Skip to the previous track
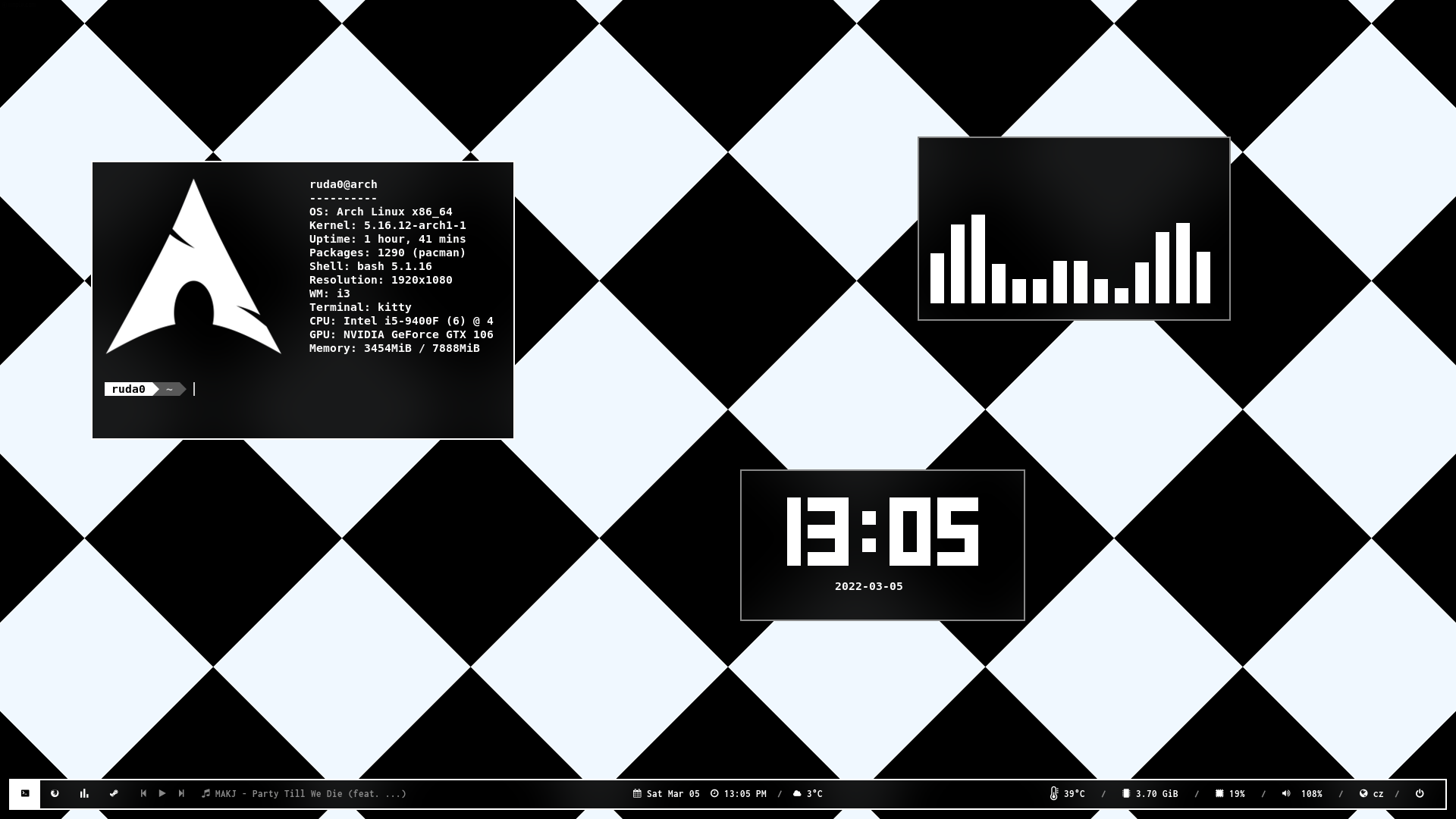The height and width of the screenshot is (819, 1456). coord(143,793)
